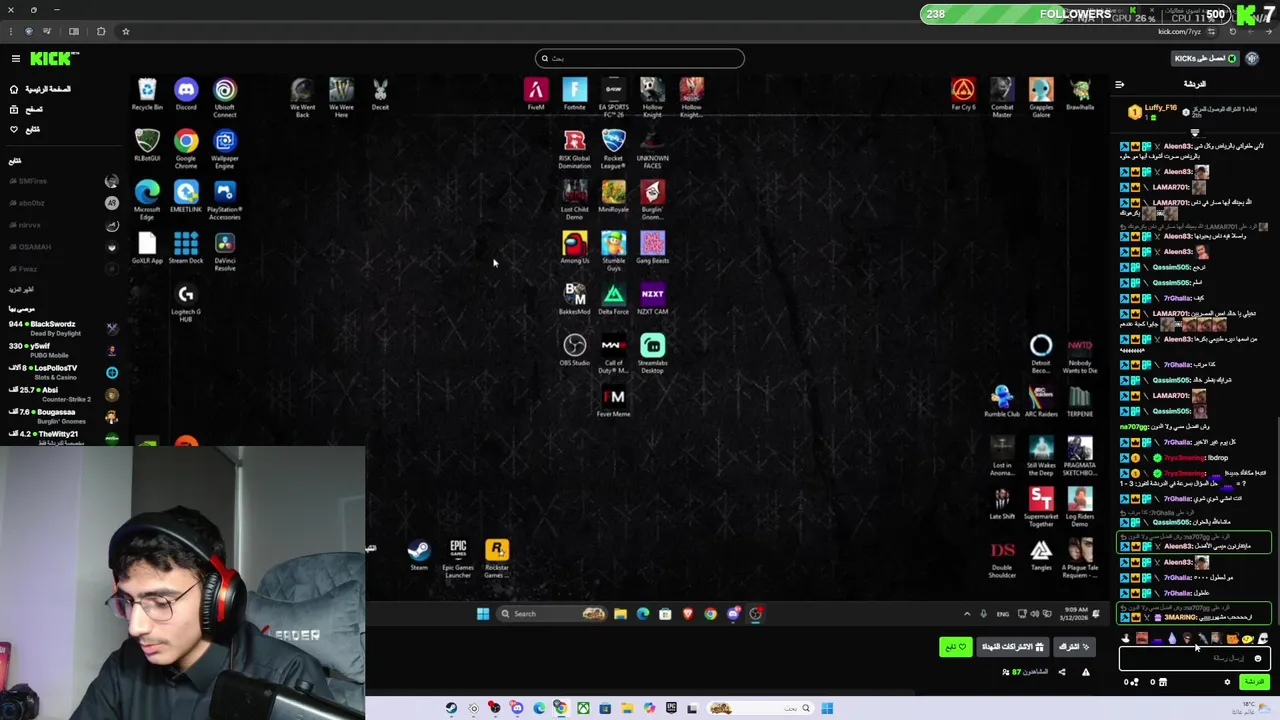Launch Among Us desktop shortcut
The width and height of the screenshot is (1280, 720).
(575, 248)
